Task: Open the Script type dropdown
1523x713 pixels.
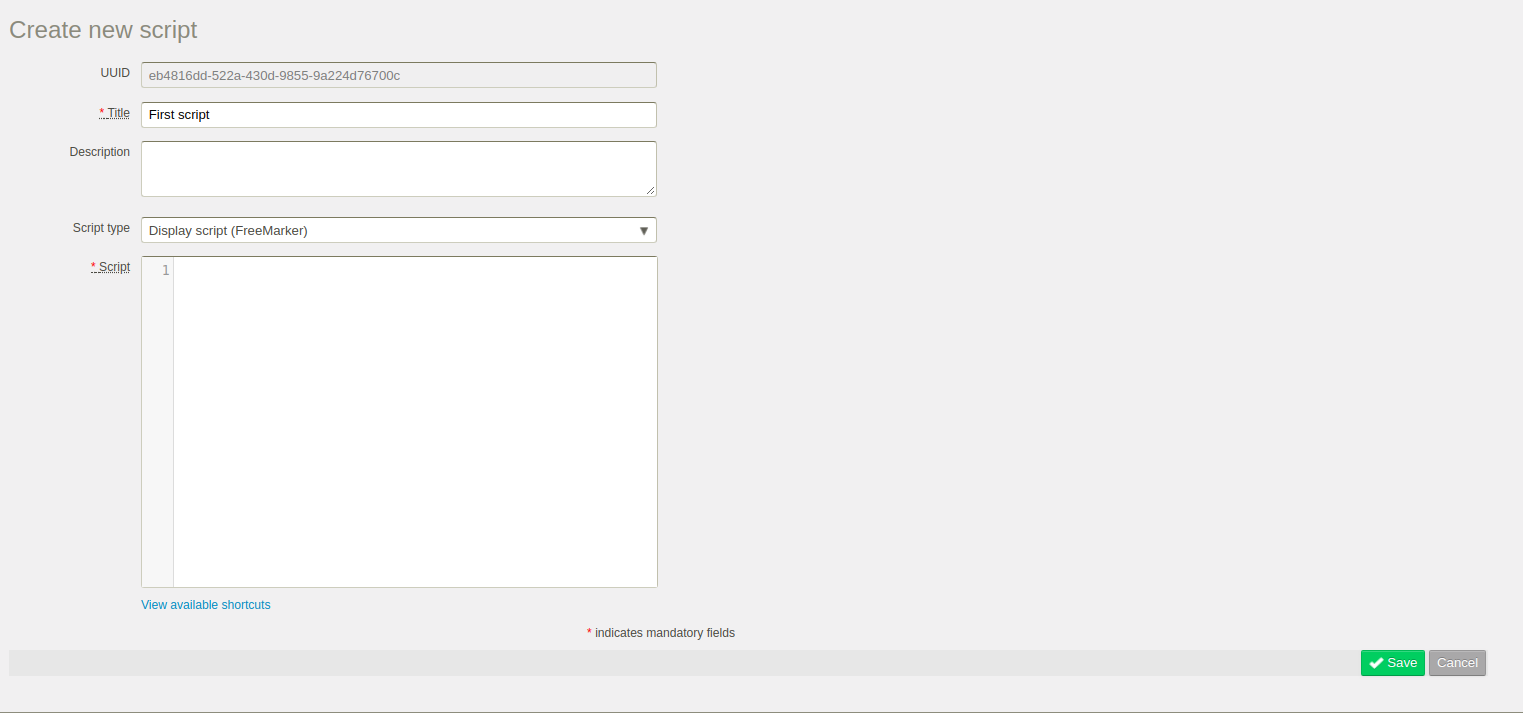Action: point(399,230)
